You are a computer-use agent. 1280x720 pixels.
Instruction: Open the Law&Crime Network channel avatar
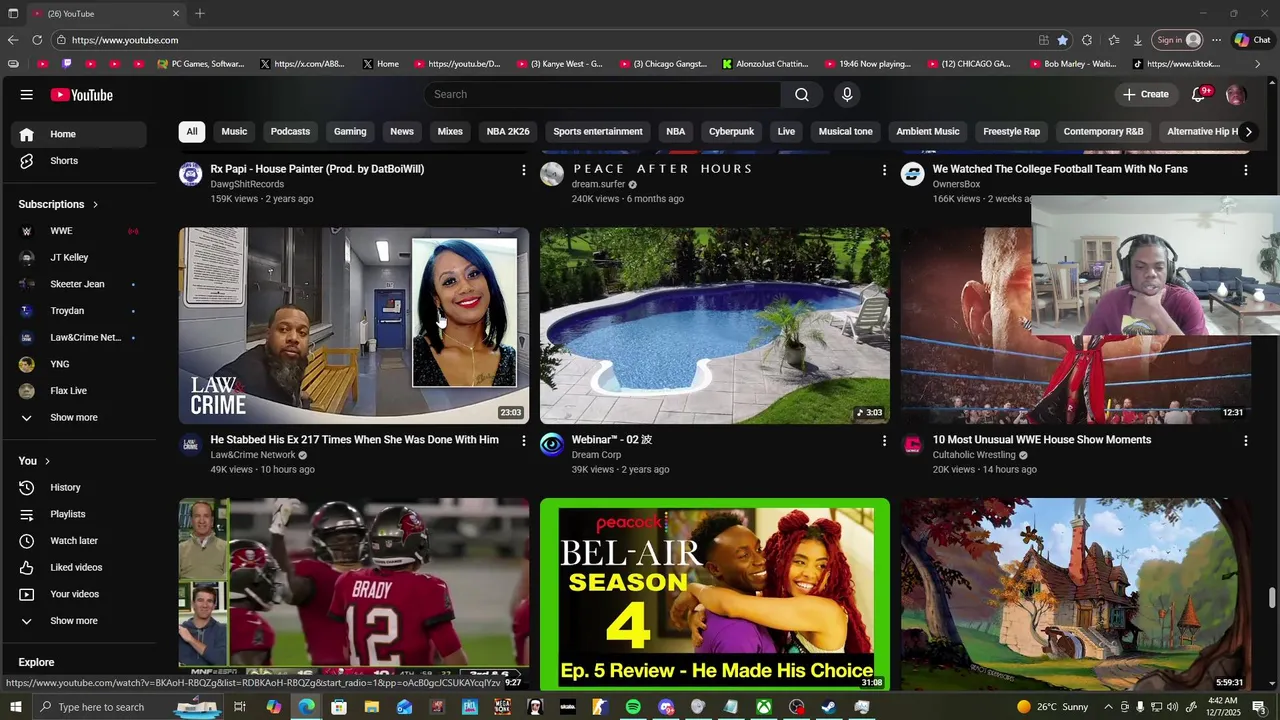[x=191, y=445]
